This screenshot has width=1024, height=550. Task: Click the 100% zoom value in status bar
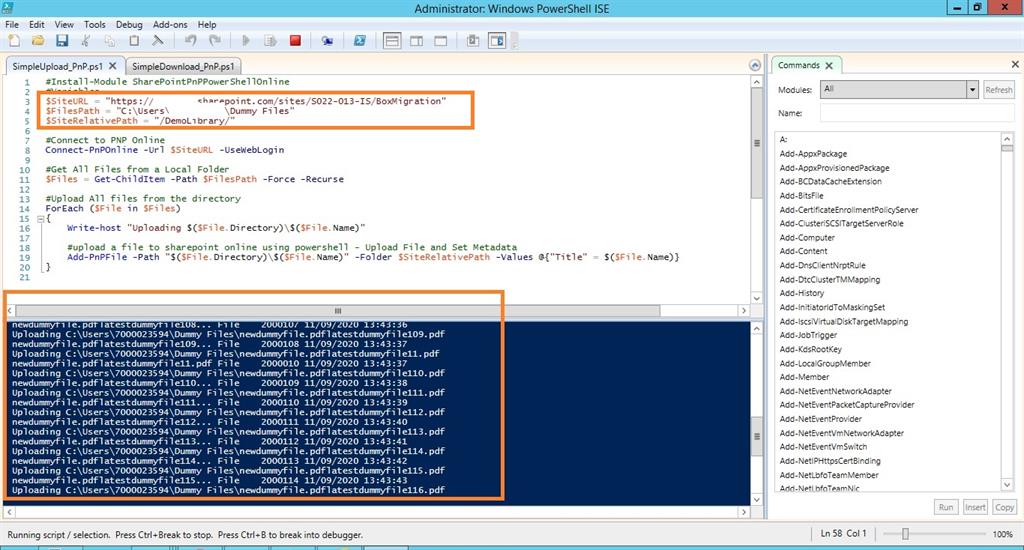[x=1002, y=534]
